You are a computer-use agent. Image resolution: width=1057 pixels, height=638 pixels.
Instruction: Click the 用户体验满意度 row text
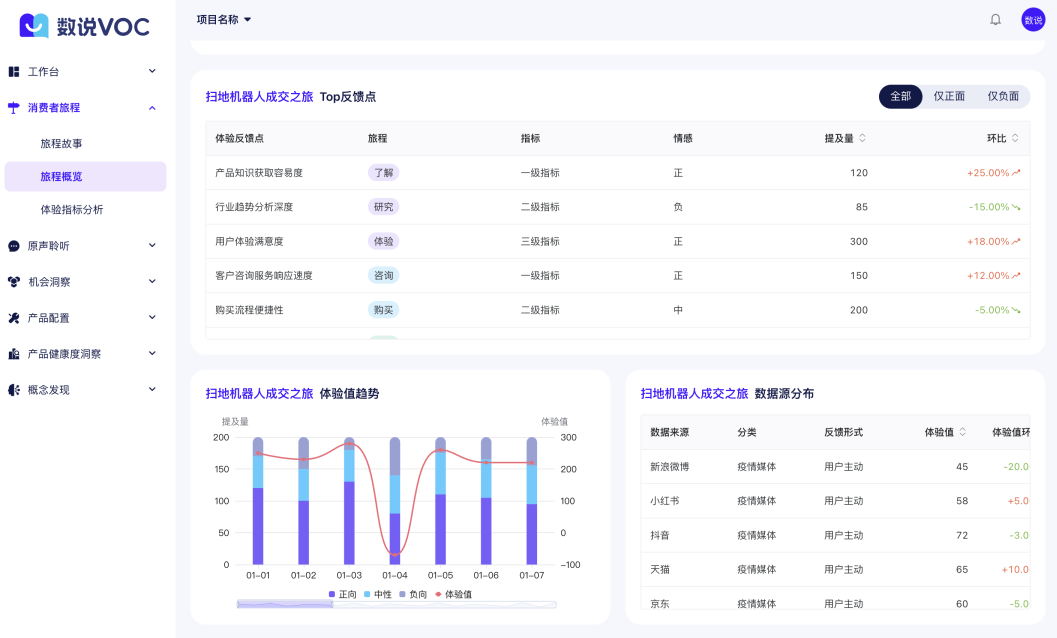[x=249, y=241]
